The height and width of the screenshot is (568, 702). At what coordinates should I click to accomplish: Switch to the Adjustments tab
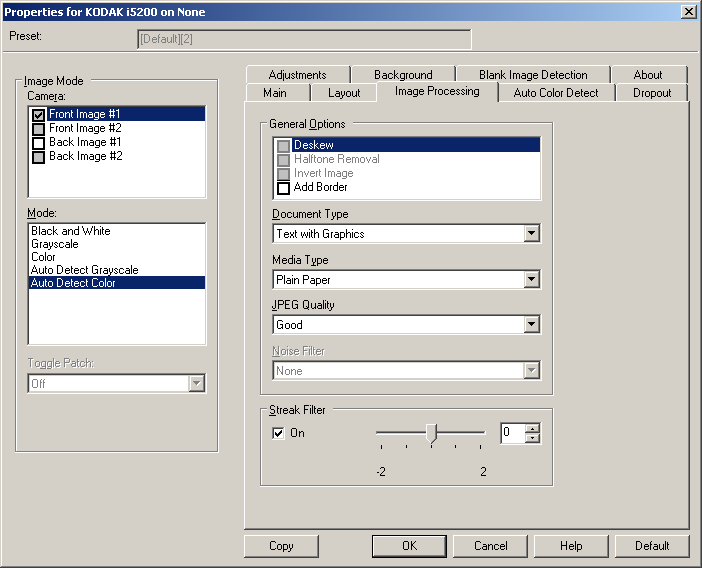click(x=297, y=75)
